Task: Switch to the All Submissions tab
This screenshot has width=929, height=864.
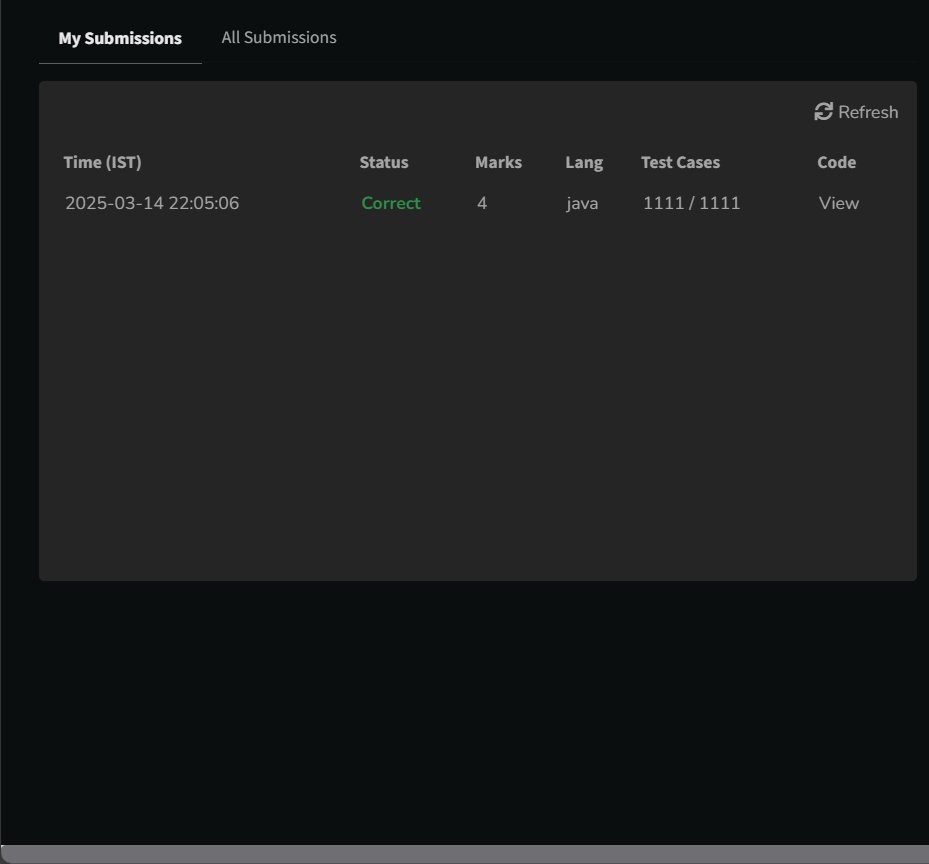Action: click(279, 37)
